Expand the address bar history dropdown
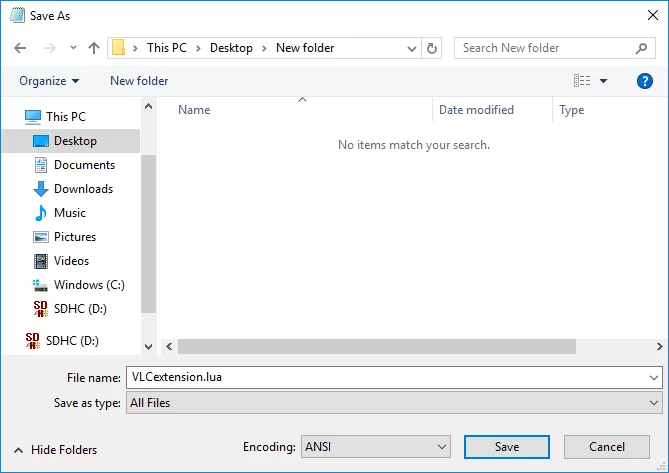 (412, 48)
